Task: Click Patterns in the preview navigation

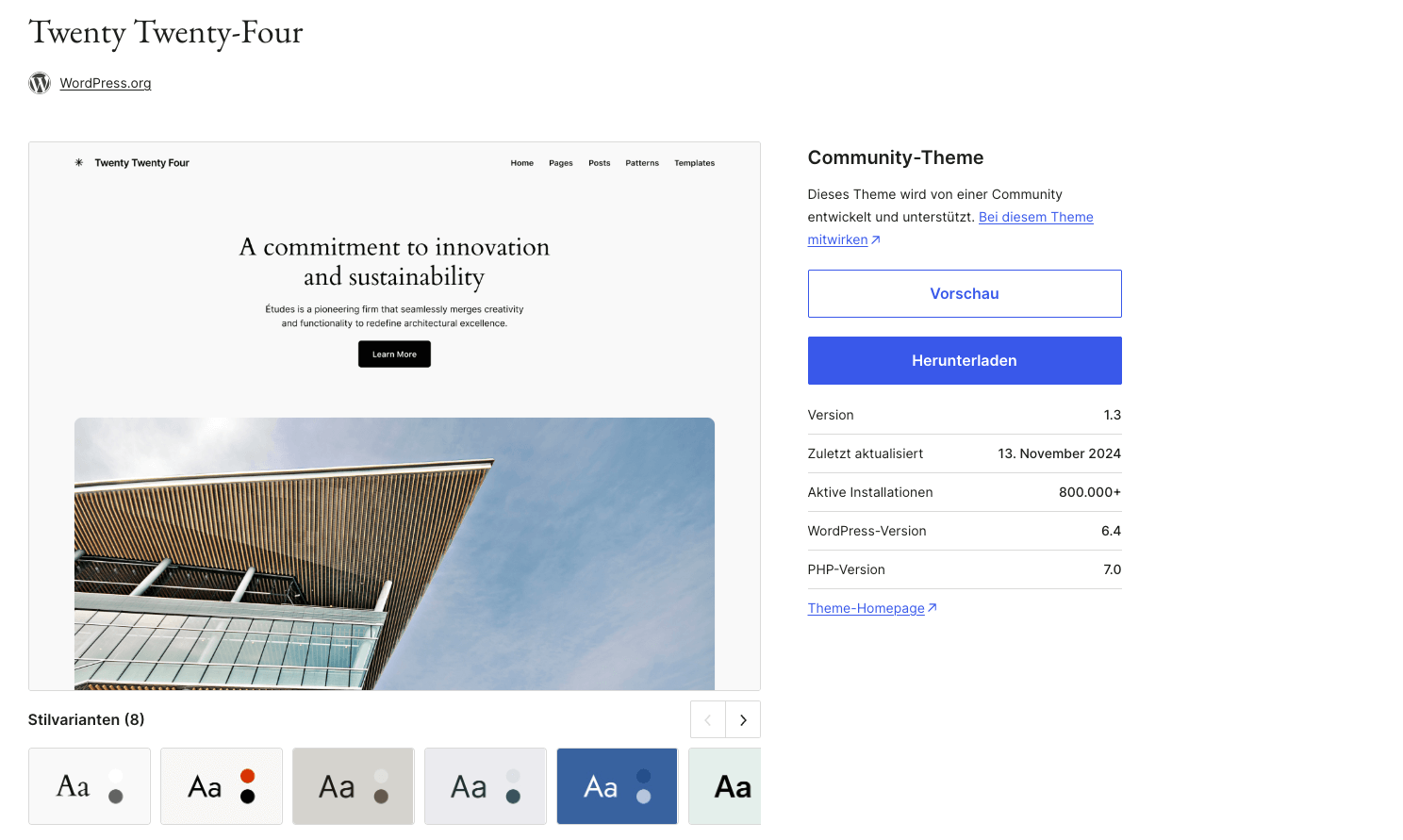Action: coord(642,163)
